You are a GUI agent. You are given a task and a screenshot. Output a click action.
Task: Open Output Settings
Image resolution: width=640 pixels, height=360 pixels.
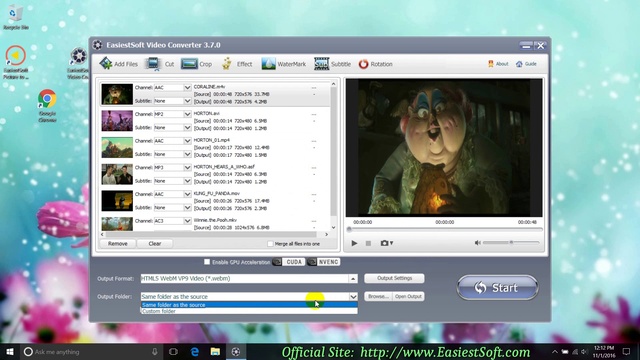pyautogui.click(x=394, y=278)
